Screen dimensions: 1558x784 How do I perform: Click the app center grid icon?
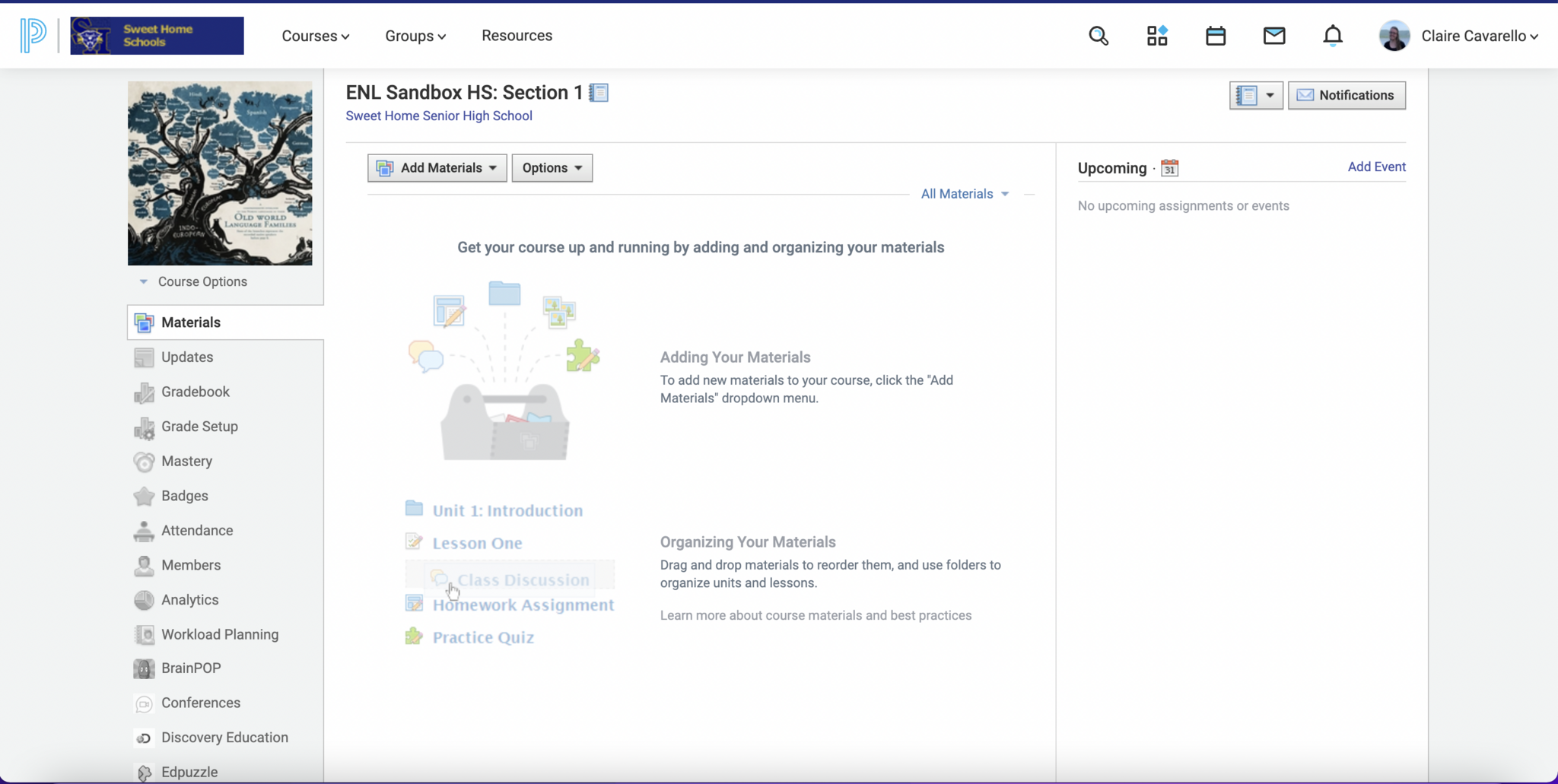point(1156,36)
